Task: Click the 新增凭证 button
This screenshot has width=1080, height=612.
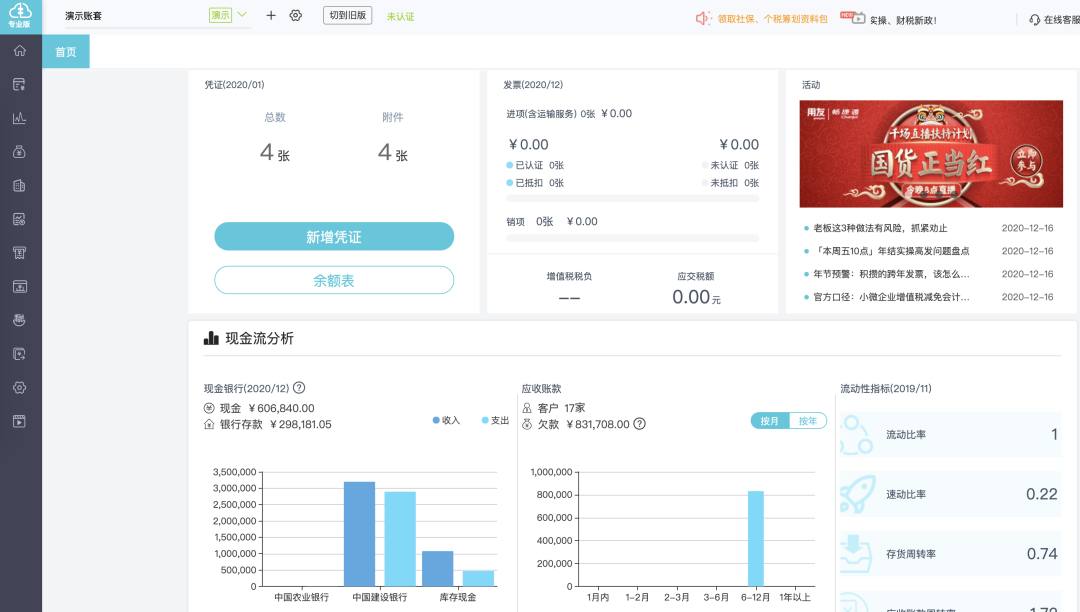Action: coord(334,237)
